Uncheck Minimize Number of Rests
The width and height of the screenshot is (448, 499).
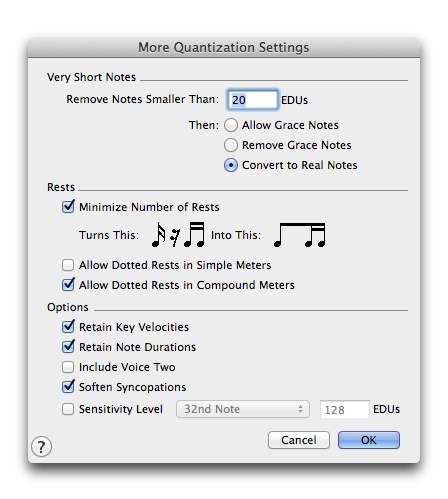[x=68, y=207]
